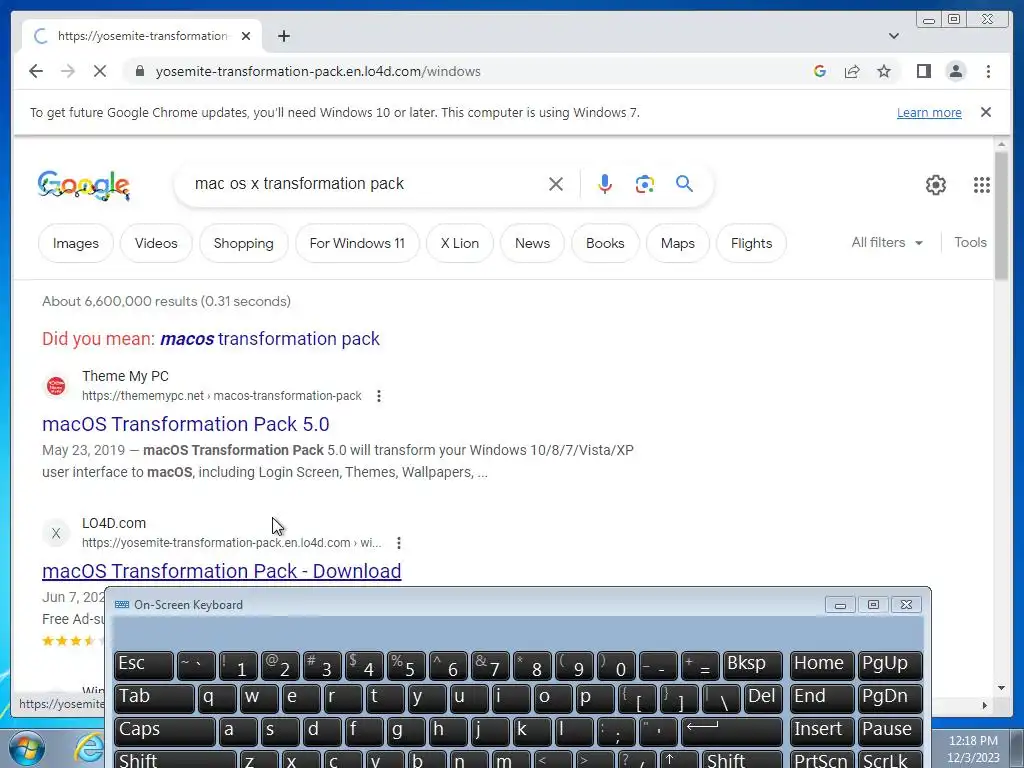The height and width of the screenshot is (768, 1024).
Task: Switch to Maps results
Action: point(677,243)
